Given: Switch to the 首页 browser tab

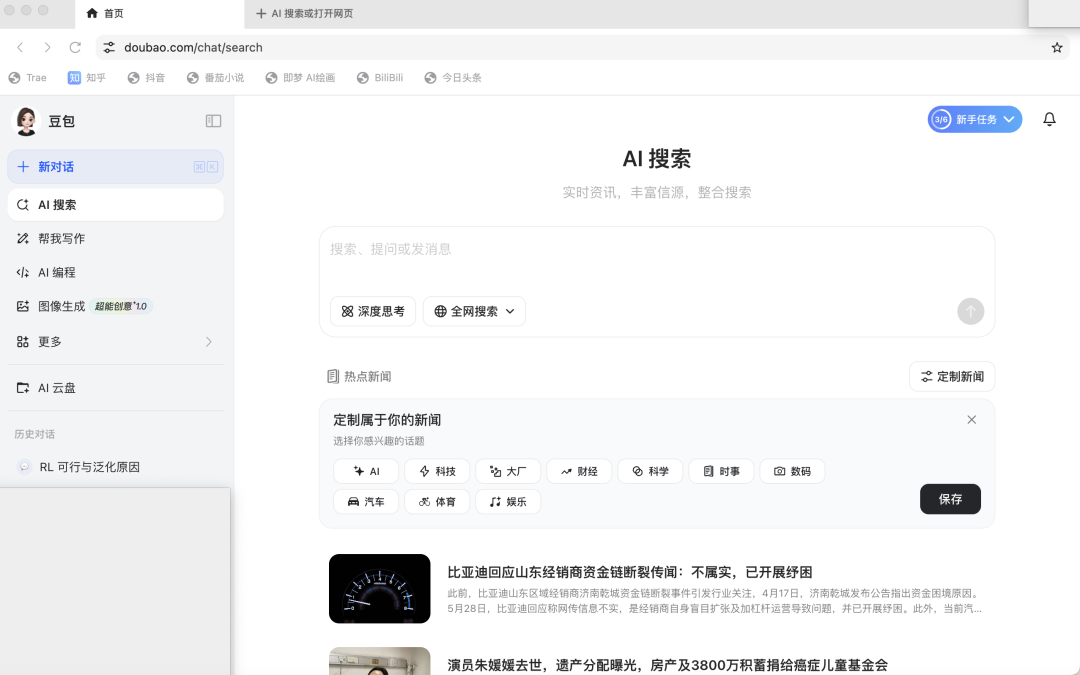Looking at the screenshot, I should [x=159, y=14].
